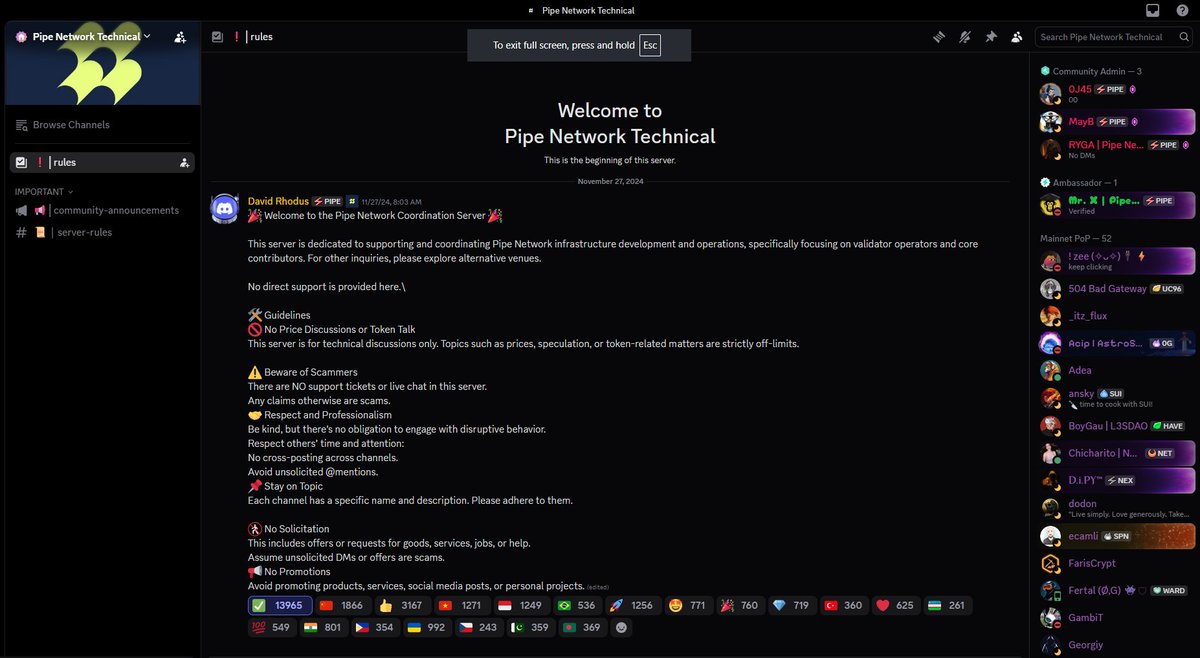Image resolution: width=1200 pixels, height=658 pixels.
Task: Click David Rhodus avatar
Action: point(225,210)
